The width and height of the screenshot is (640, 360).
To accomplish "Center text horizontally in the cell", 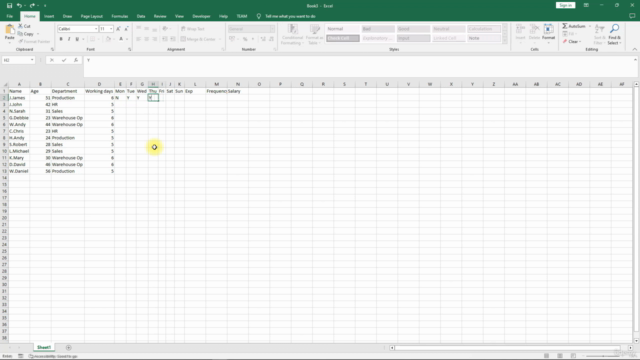I will coord(147,39).
